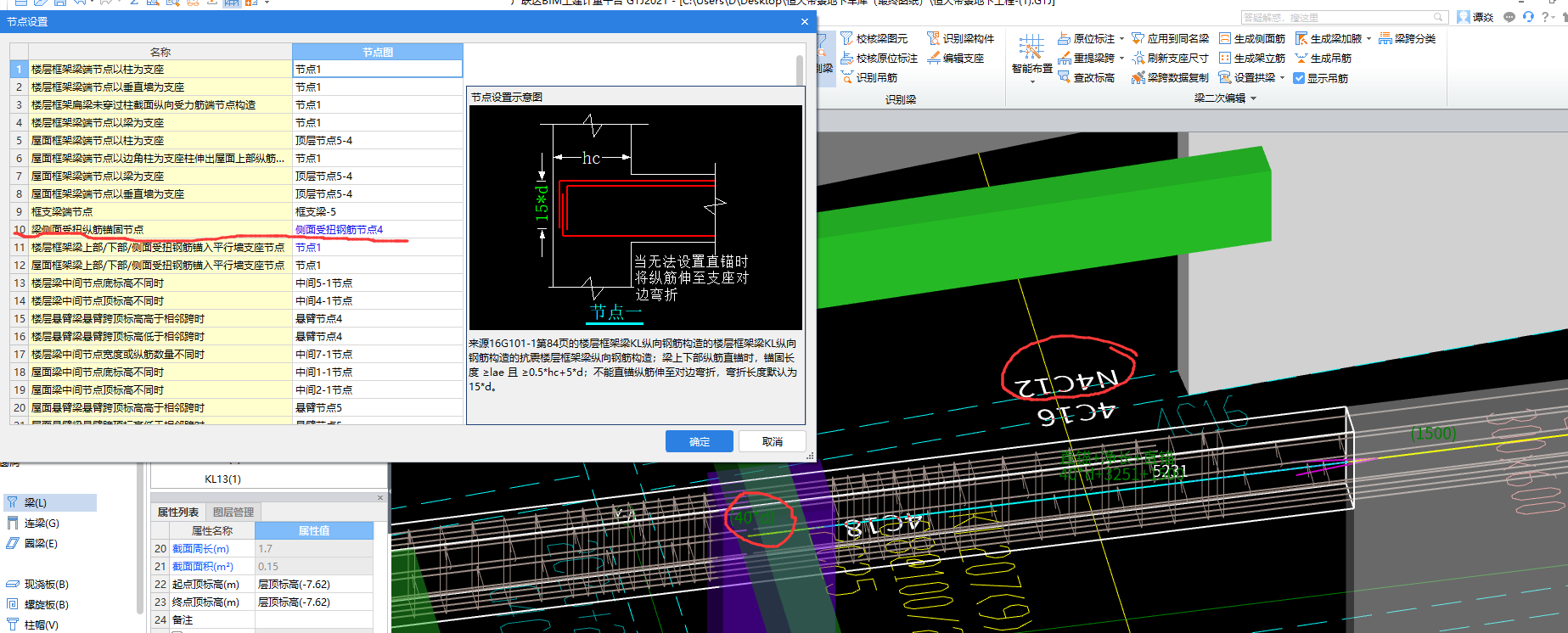Image resolution: width=1568 pixels, height=633 pixels.
Task: Open the chat message icon in title bar
Action: click(1509, 17)
